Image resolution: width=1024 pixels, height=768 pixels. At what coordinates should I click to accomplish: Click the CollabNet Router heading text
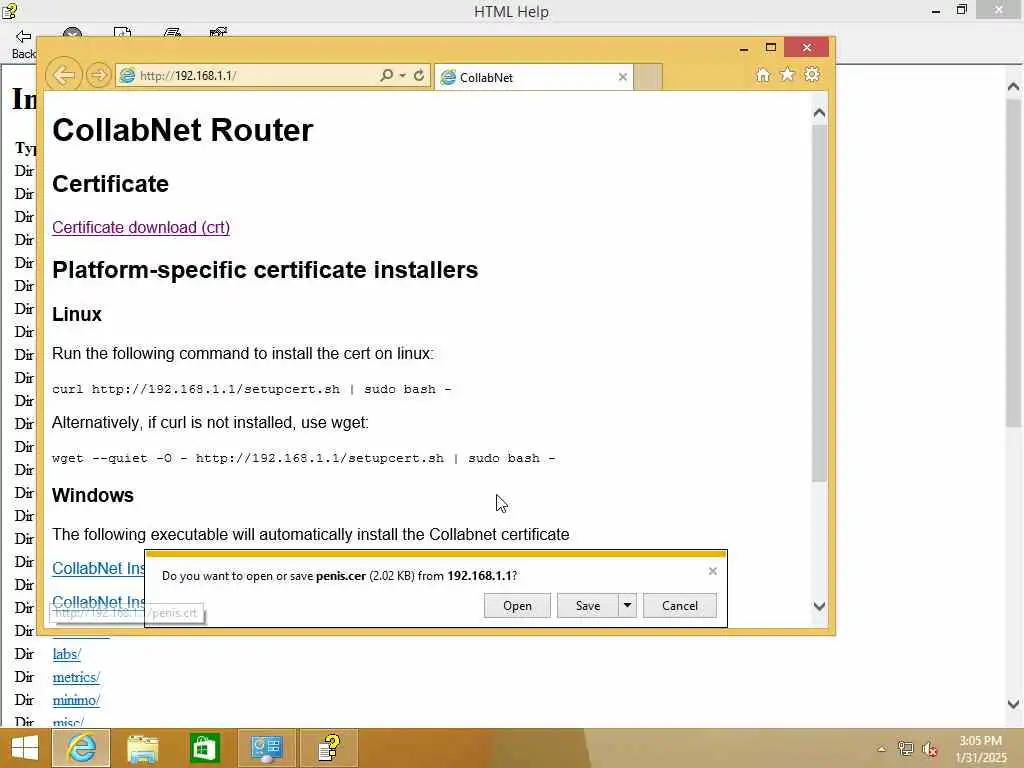pos(183,130)
